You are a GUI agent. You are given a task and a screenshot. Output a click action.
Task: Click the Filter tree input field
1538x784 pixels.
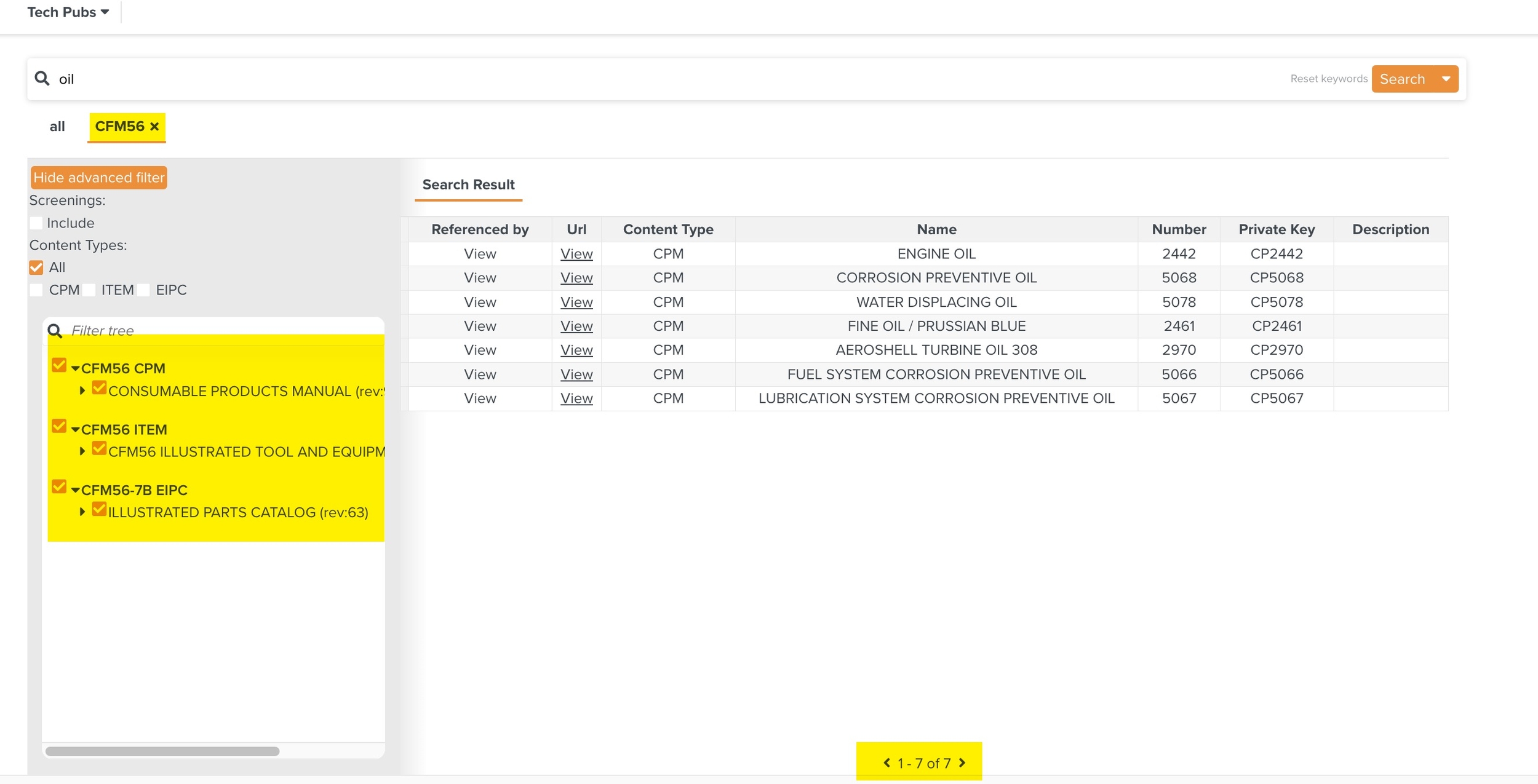pos(225,331)
